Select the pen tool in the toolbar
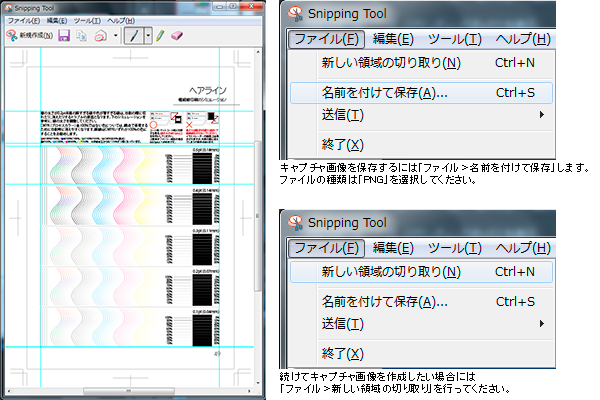This screenshot has height=400, width=600. (134, 36)
